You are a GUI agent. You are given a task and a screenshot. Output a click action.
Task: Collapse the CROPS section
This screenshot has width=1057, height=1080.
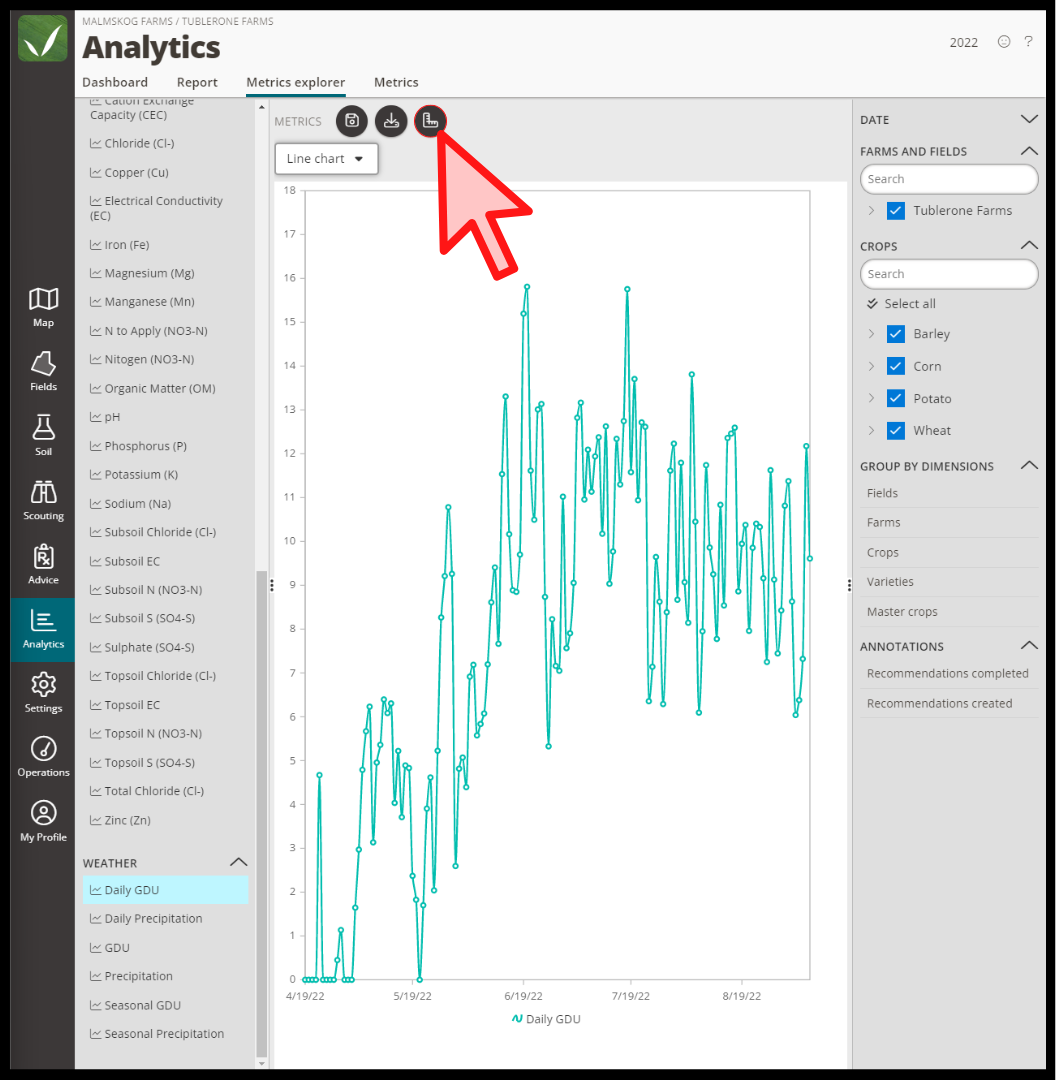[1029, 245]
